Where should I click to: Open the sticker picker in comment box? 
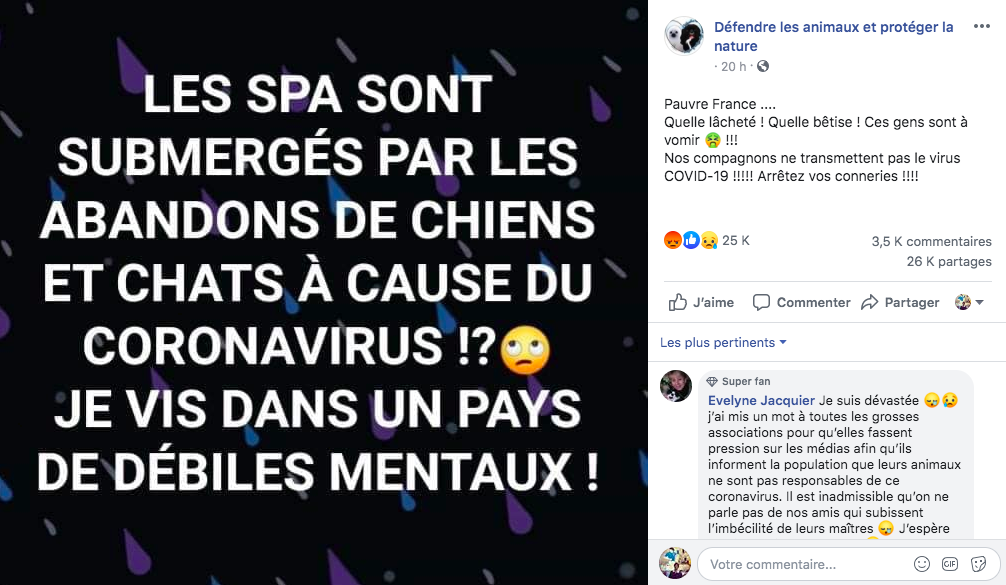point(978,564)
